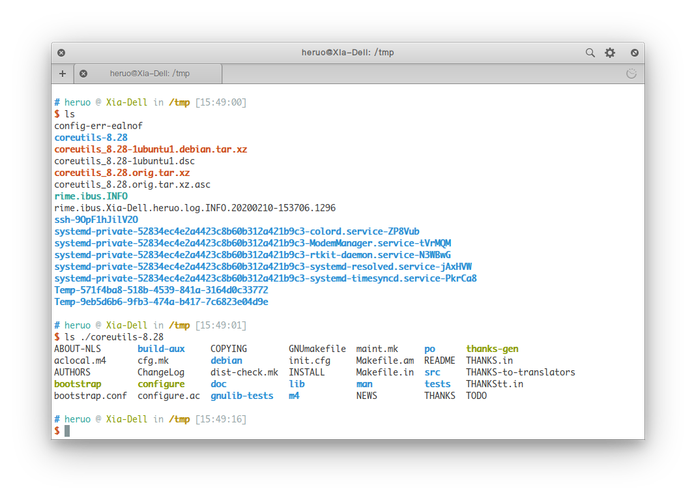Click the Makefile.am file name

click(x=385, y=361)
